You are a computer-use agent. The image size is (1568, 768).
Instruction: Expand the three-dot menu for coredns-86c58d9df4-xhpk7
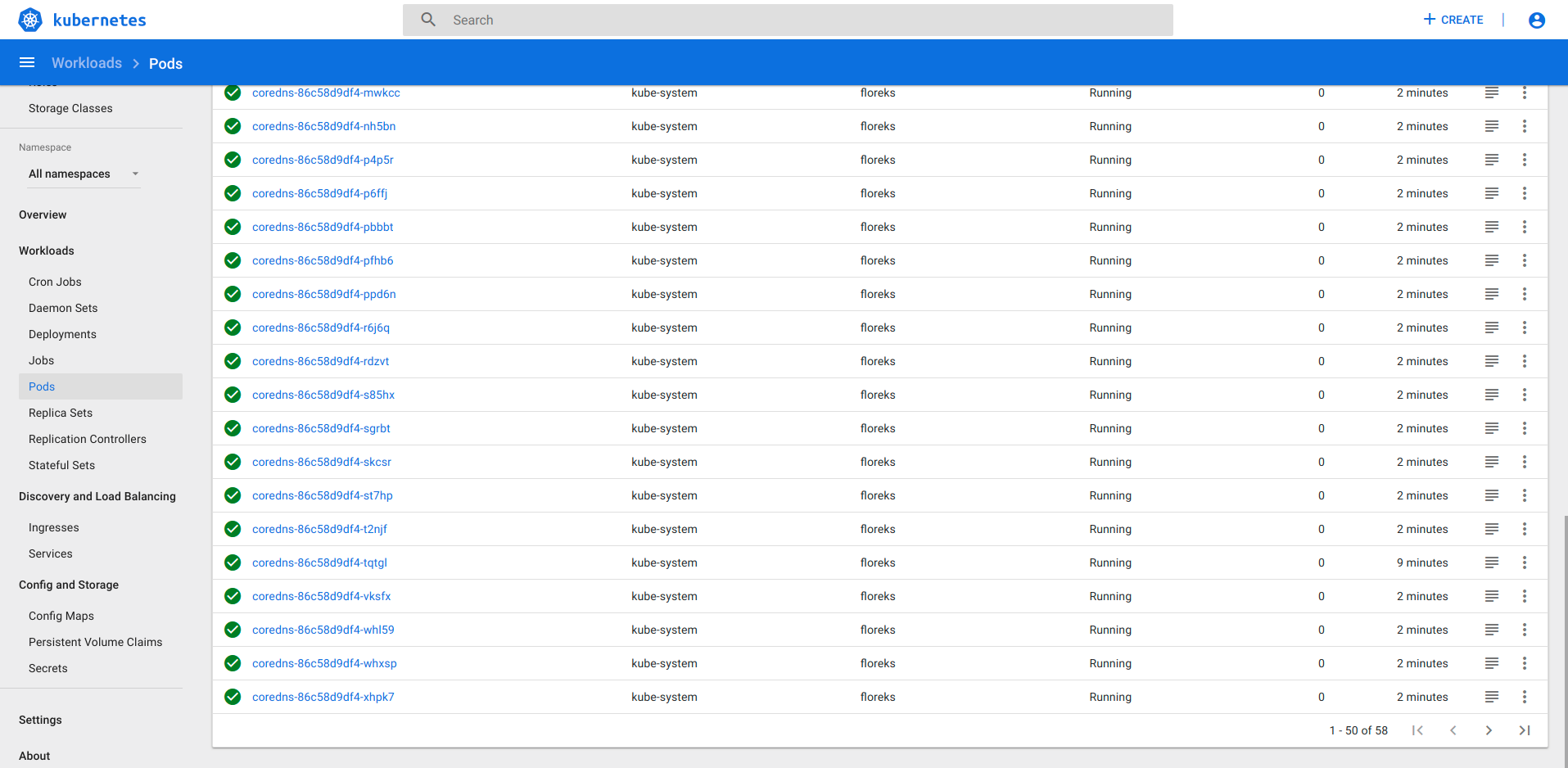pyautogui.click(x=1525, y=697)
